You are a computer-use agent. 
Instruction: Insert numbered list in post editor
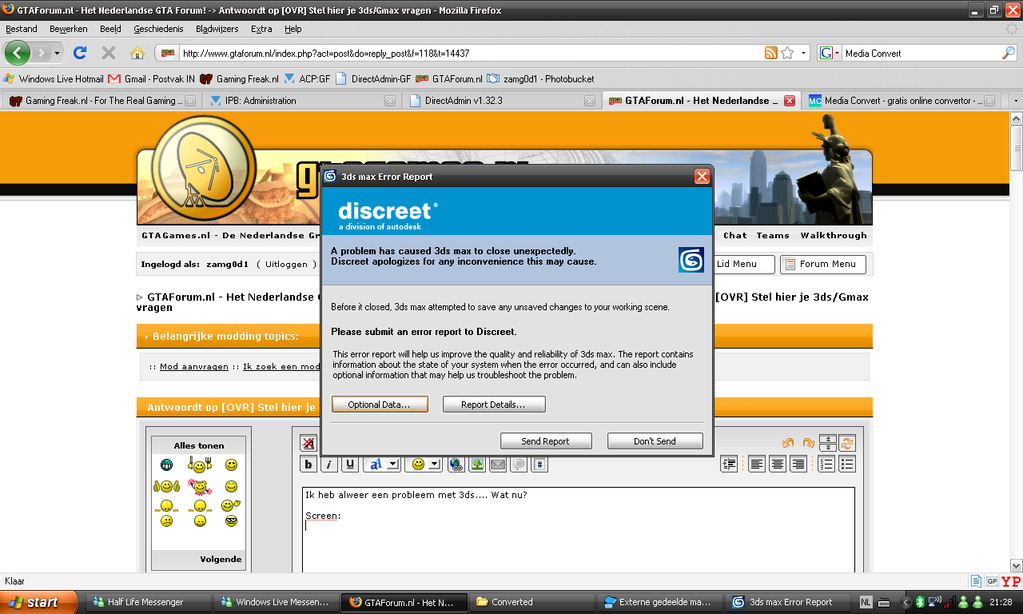826,464
